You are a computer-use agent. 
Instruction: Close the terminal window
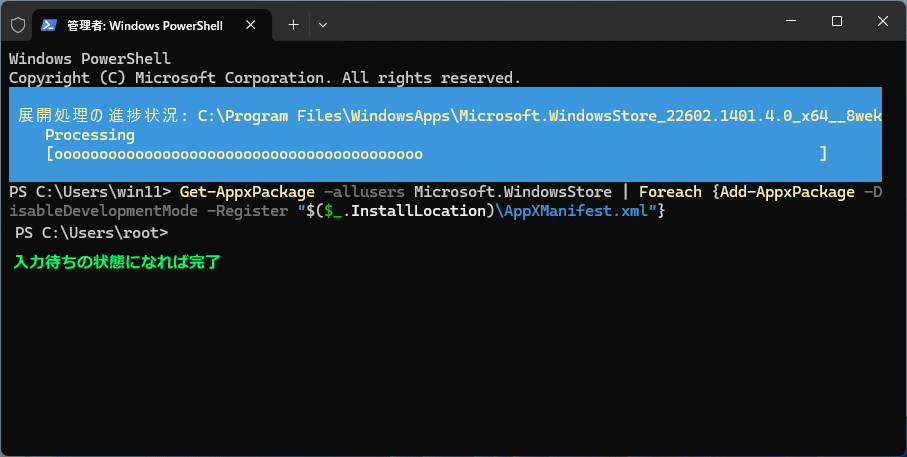(x=883, y=21)
